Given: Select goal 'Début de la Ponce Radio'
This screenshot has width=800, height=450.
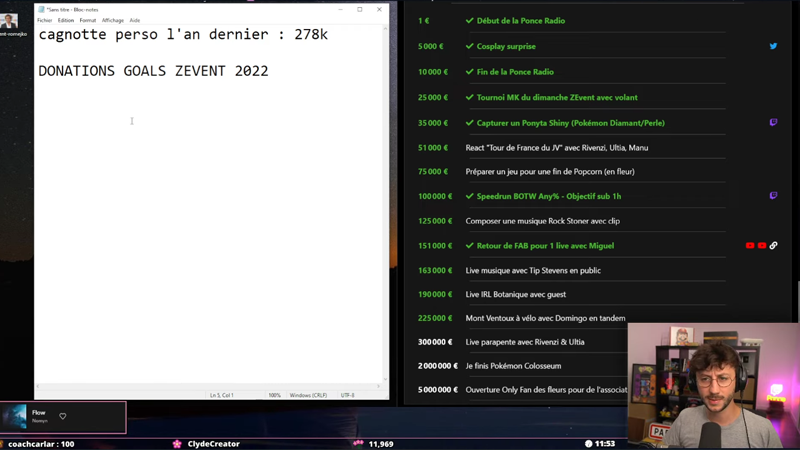Looking at the screenshot, I should (520, 21).
